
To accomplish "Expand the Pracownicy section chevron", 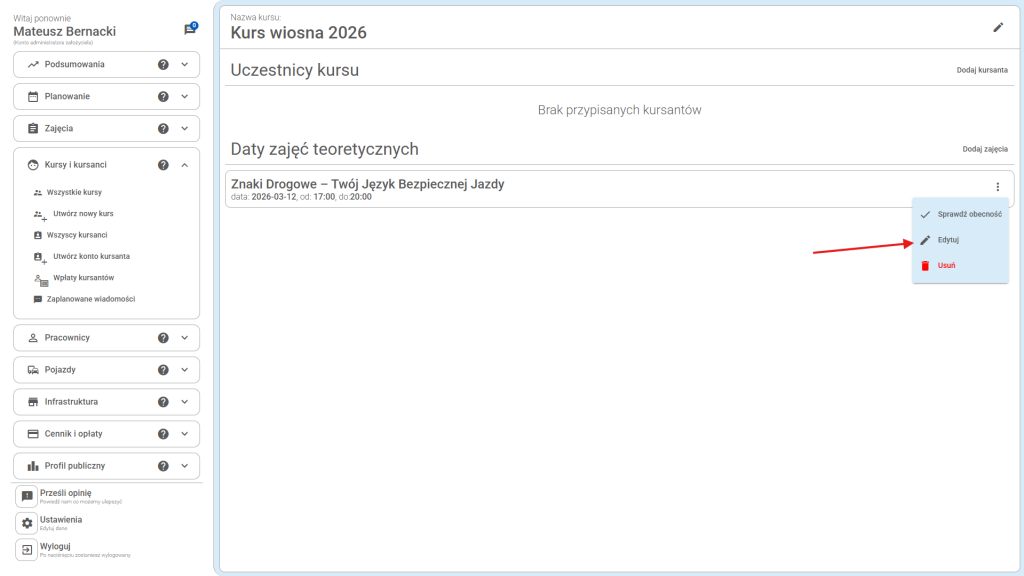I will (x=184, y=338).
